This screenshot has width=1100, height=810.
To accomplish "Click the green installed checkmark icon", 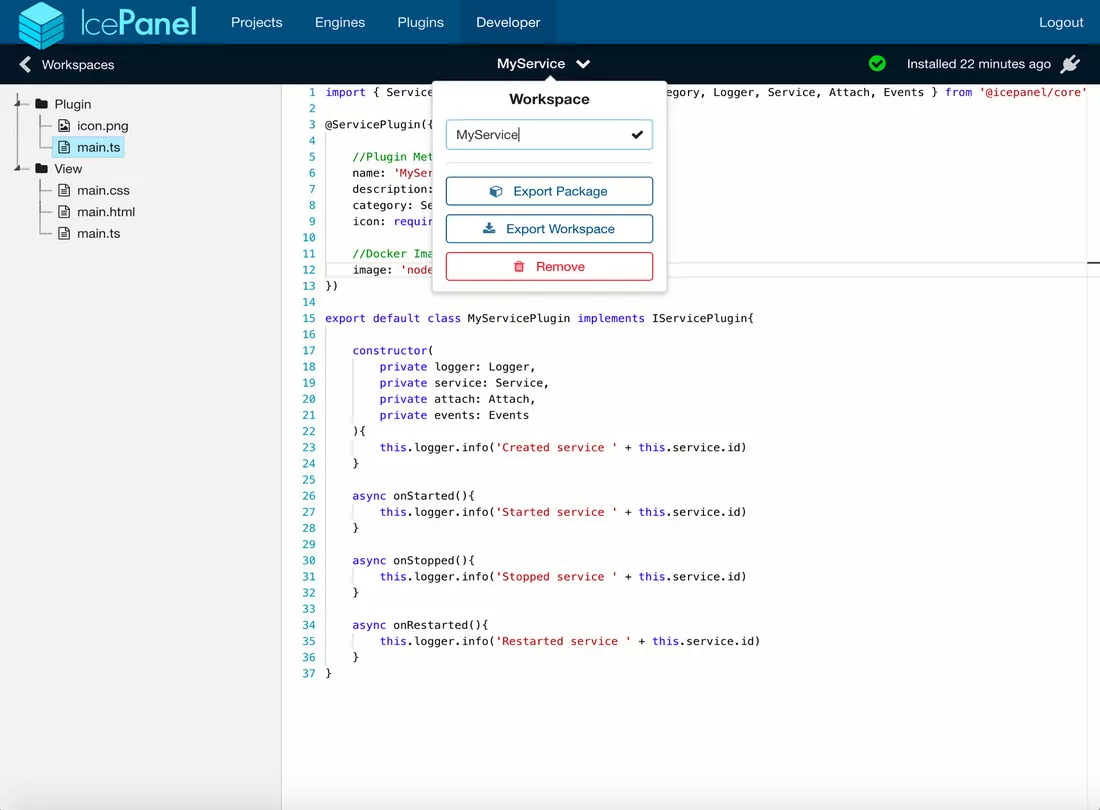I will 877,62.
